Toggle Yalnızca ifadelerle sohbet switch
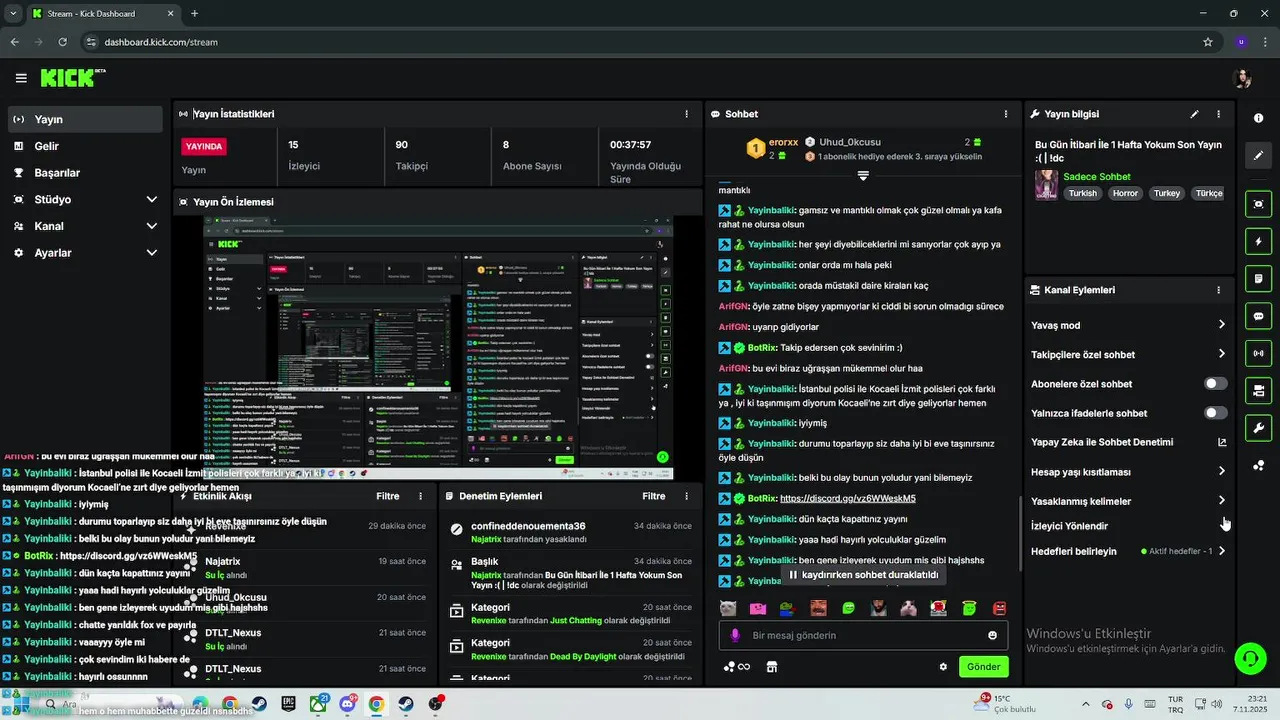The width and height of the screenshot is (1280, 720). tap(1215, 413)
